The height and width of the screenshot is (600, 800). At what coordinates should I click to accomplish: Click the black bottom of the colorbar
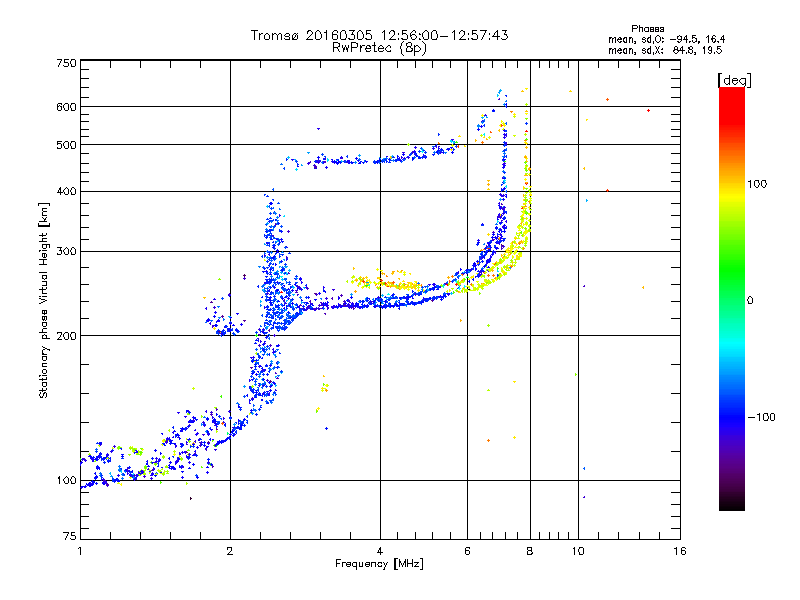point(732,504)
